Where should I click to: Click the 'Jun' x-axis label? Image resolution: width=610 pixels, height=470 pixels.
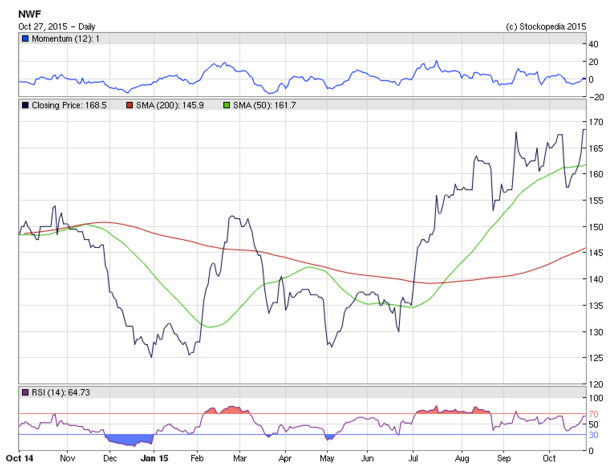367,458
